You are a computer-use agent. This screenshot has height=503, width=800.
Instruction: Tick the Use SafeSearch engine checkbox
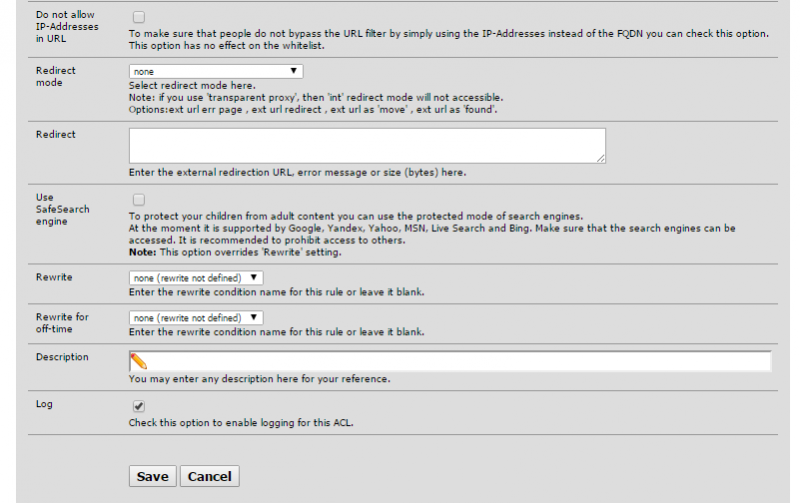[139, 200]
